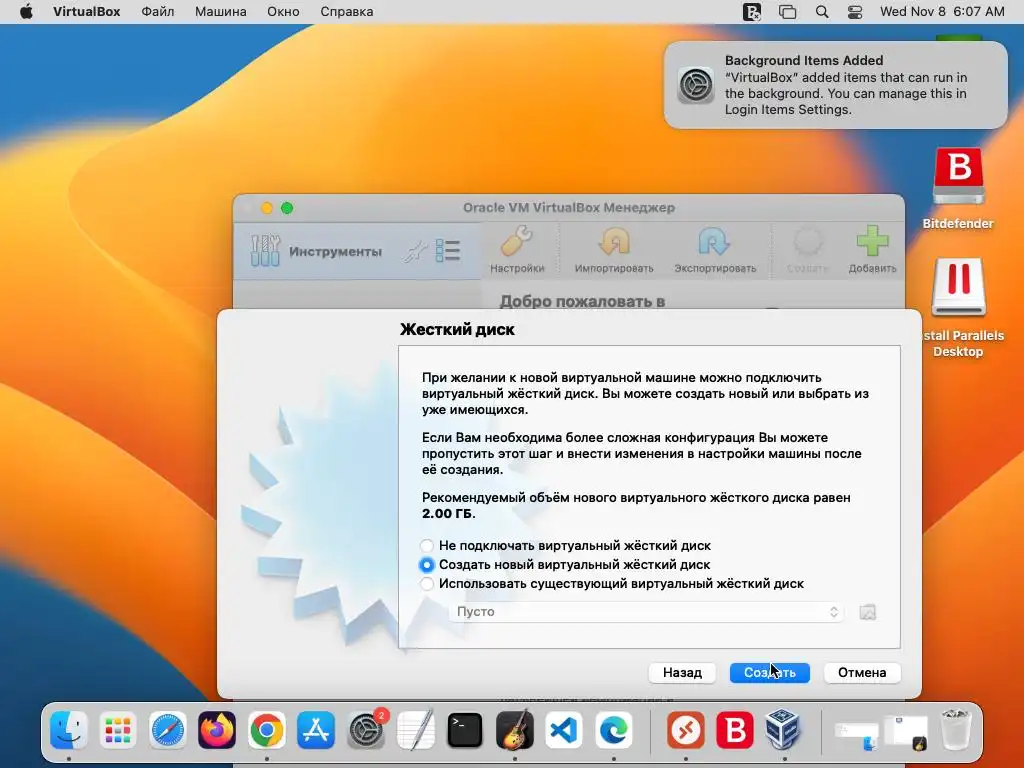Click 'Импортировать' toolbar icon
This screenshot has height=768, width=1024.
614,249
